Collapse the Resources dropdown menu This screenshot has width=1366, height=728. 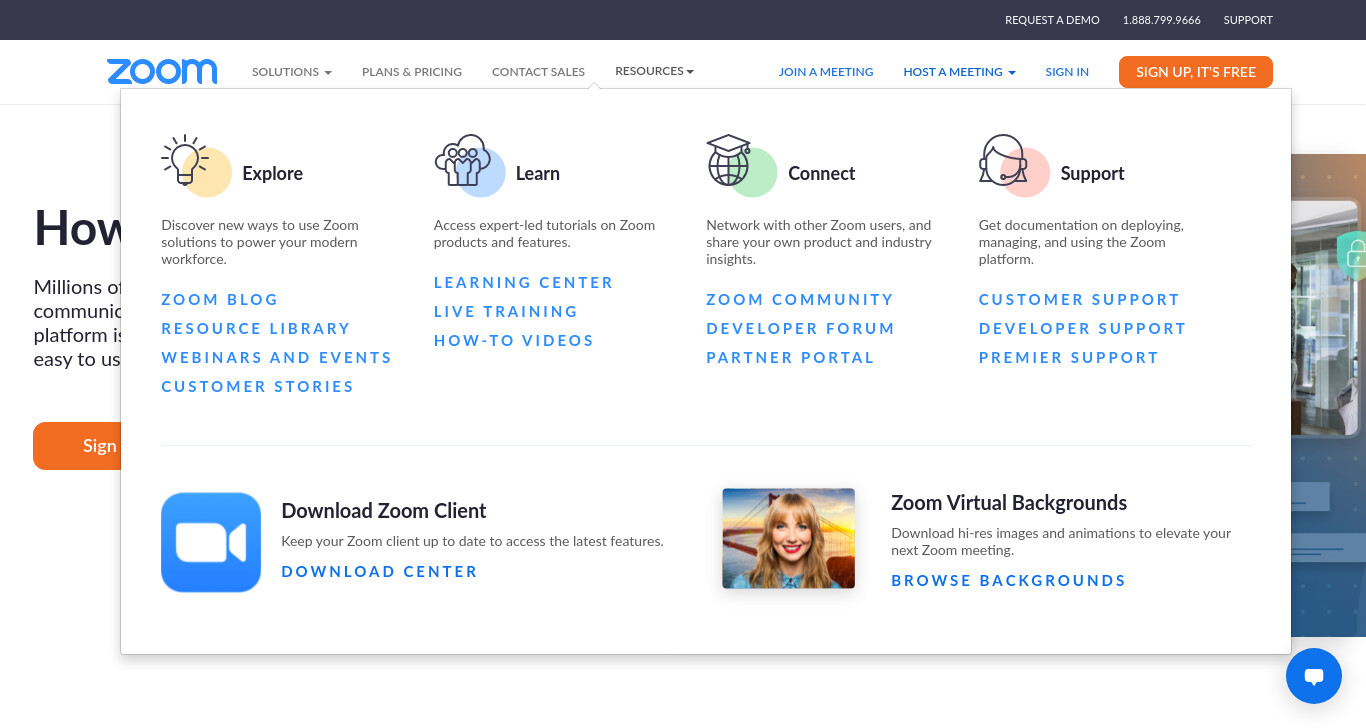654,71
